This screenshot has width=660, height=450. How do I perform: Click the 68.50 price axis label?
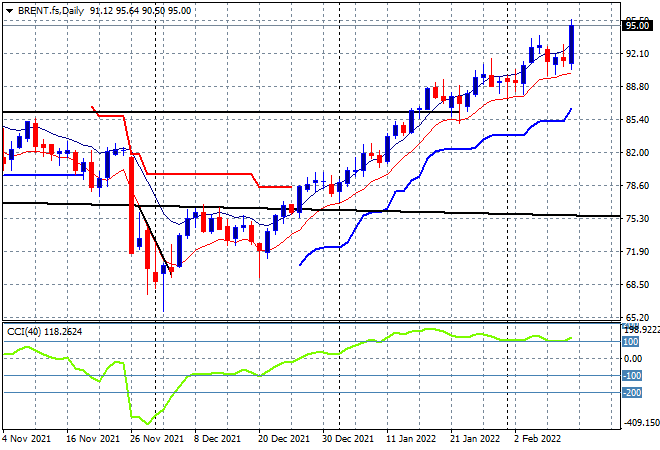[637, 285]
